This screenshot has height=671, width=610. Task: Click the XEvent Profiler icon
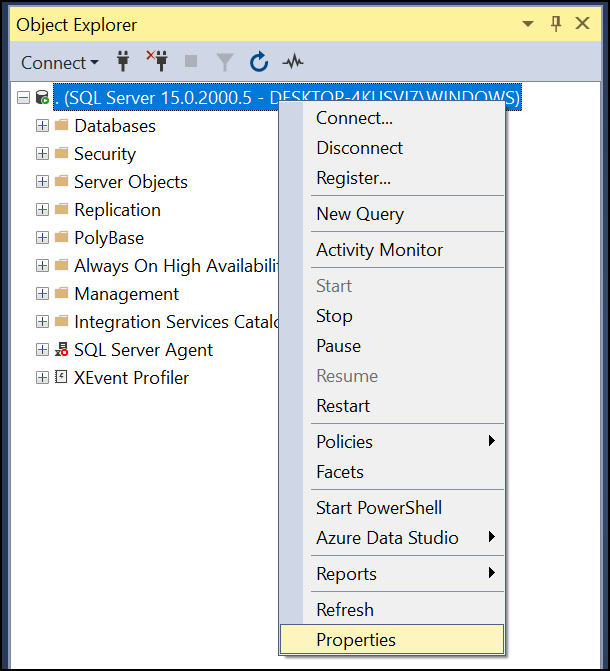tap(61, 377)
